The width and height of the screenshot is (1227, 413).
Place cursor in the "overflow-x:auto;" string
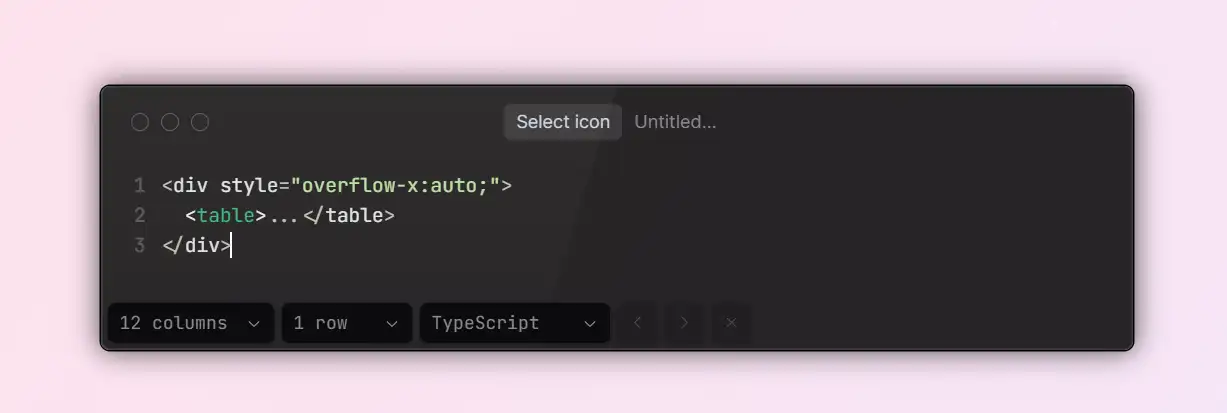tap(395, 185)
